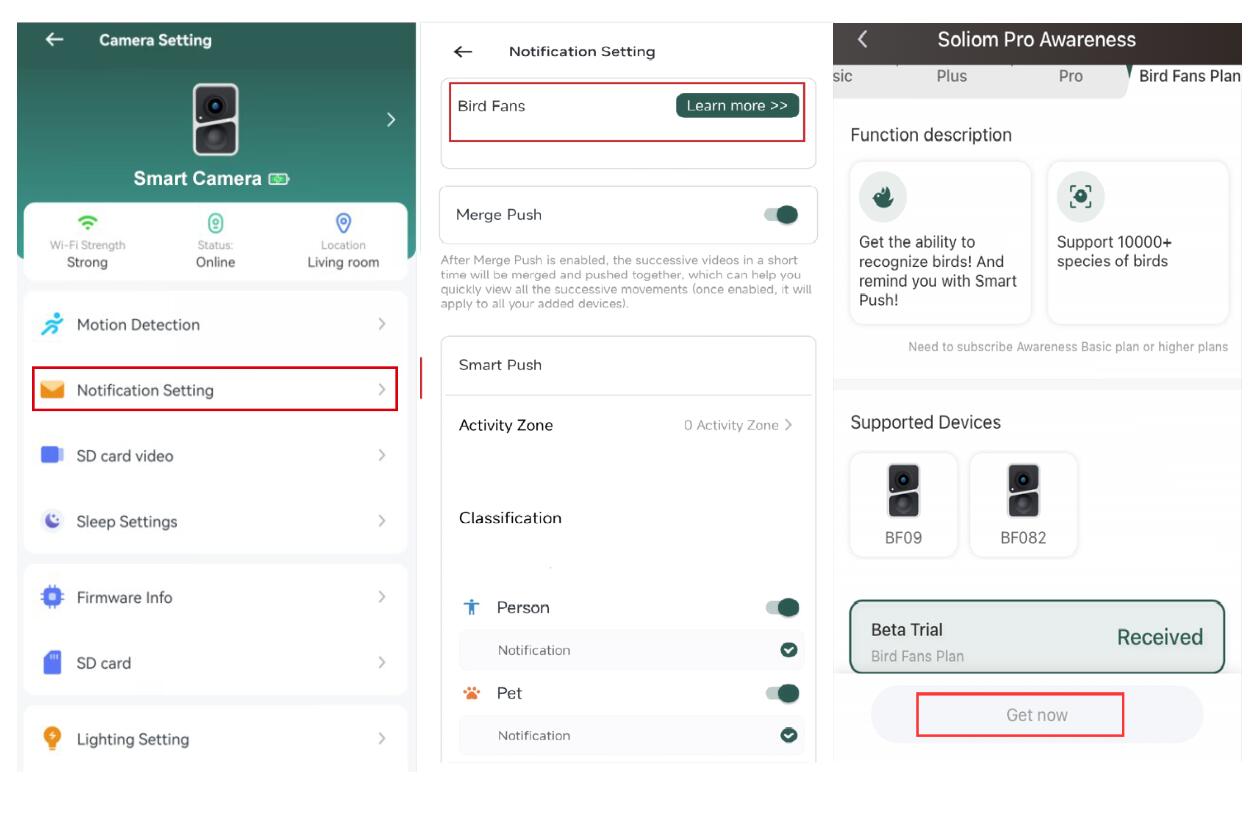Uncheck the Notification checkmark under Pet
This screenshot has width=1258, height=822.
pyautogui.click(x=789, y=735)
